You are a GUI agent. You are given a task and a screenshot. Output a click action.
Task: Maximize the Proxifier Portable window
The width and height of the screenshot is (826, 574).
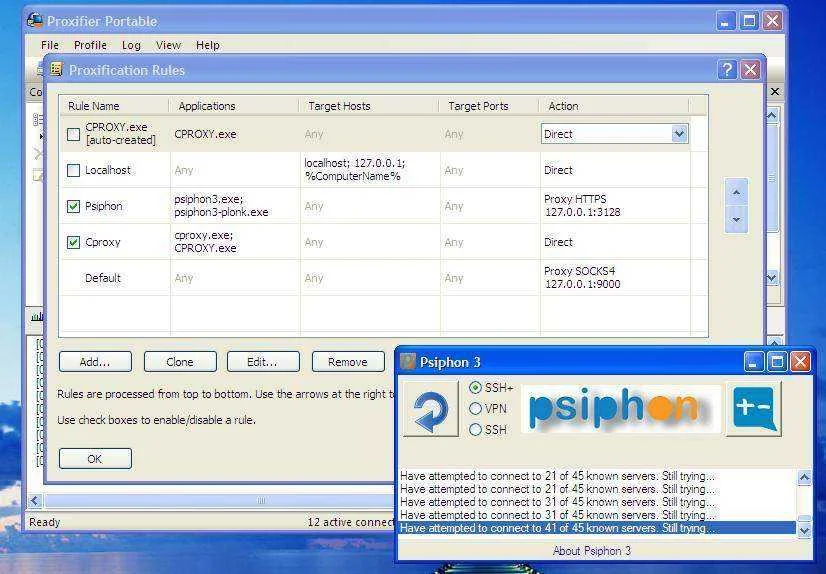tap(749, 21)
